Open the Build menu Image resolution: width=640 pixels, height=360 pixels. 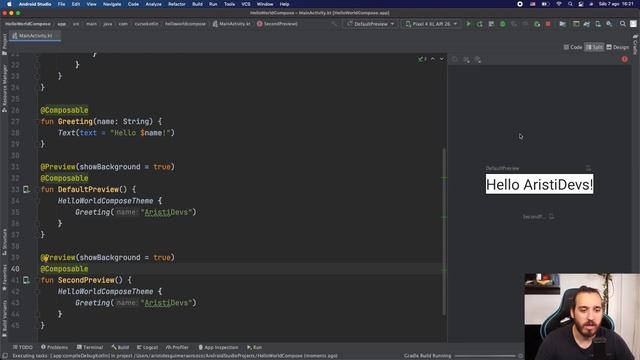point(198,4)
